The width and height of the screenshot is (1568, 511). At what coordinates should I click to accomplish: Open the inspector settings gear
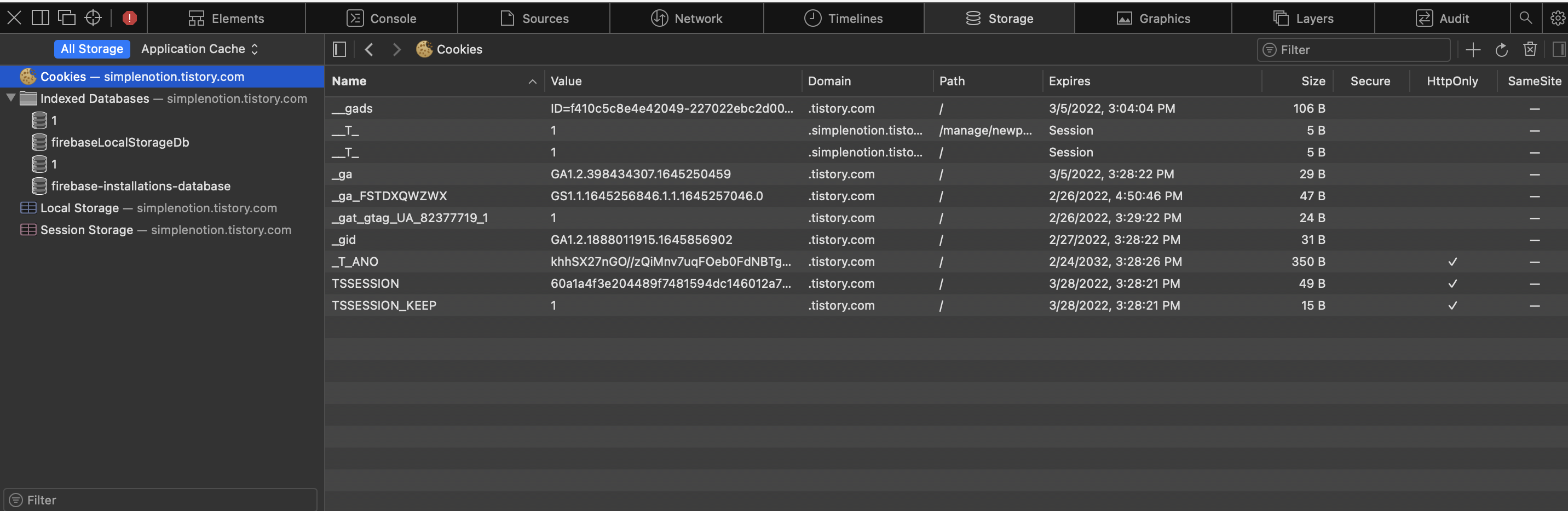pos(1557,18)
